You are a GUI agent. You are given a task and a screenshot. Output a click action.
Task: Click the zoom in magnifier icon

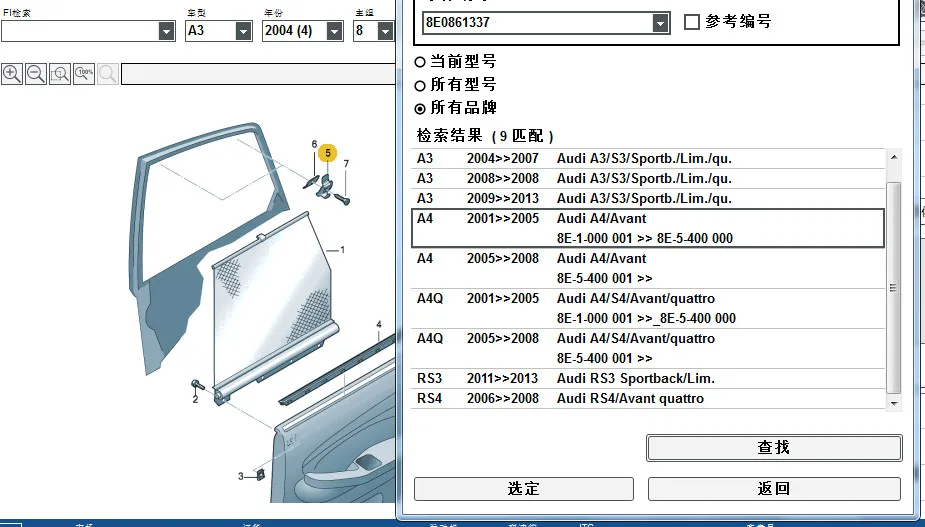click(x=12, y=74)
